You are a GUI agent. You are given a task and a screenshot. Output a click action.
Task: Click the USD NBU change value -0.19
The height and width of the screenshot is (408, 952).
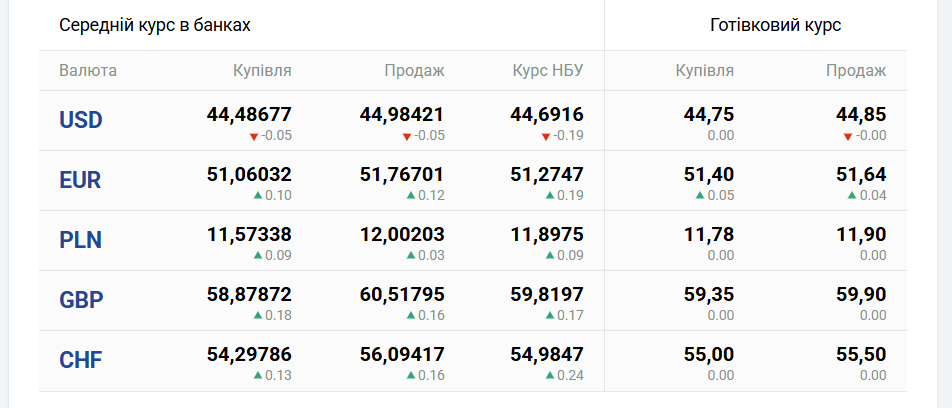click(x=568, y=135)
